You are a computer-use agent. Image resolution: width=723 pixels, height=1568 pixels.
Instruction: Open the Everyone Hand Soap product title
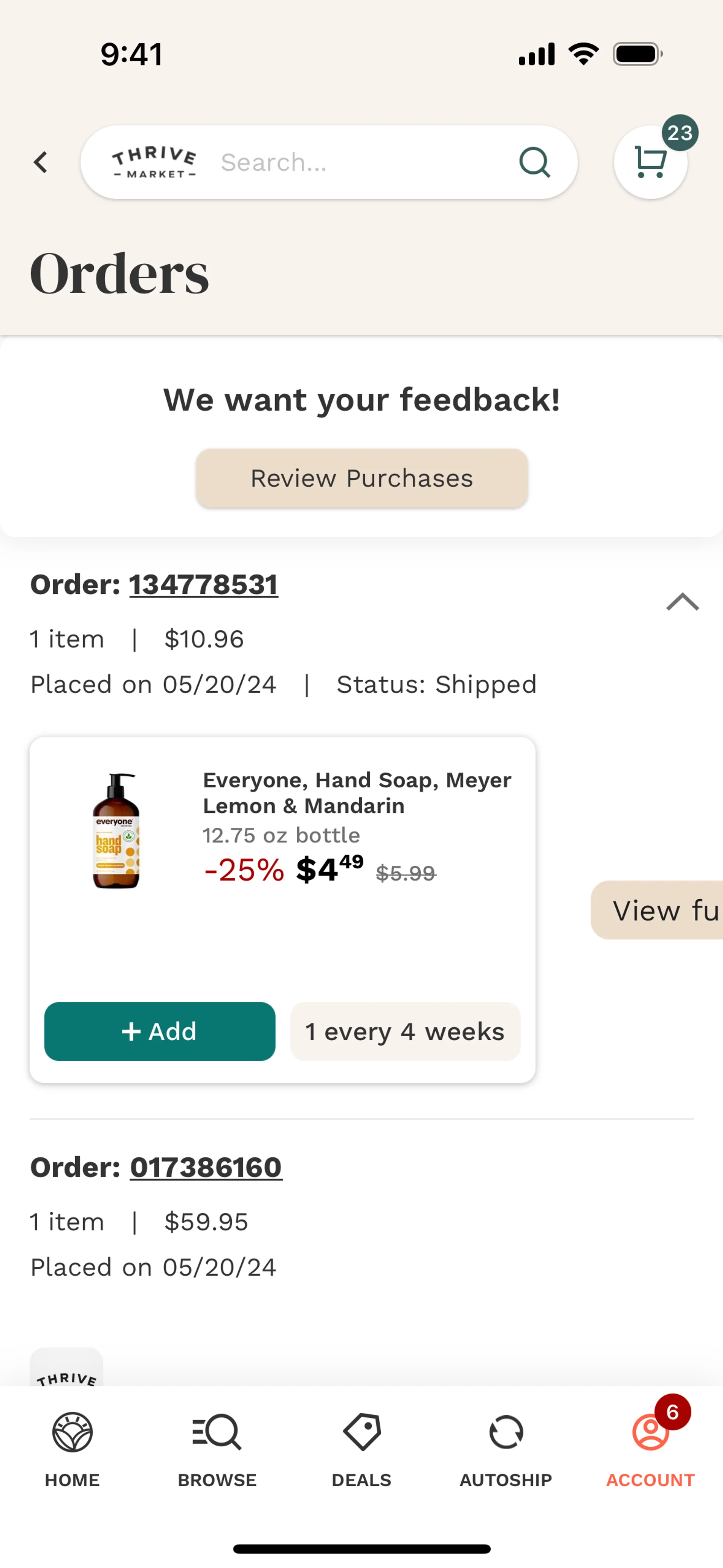(x=357, y=793)
